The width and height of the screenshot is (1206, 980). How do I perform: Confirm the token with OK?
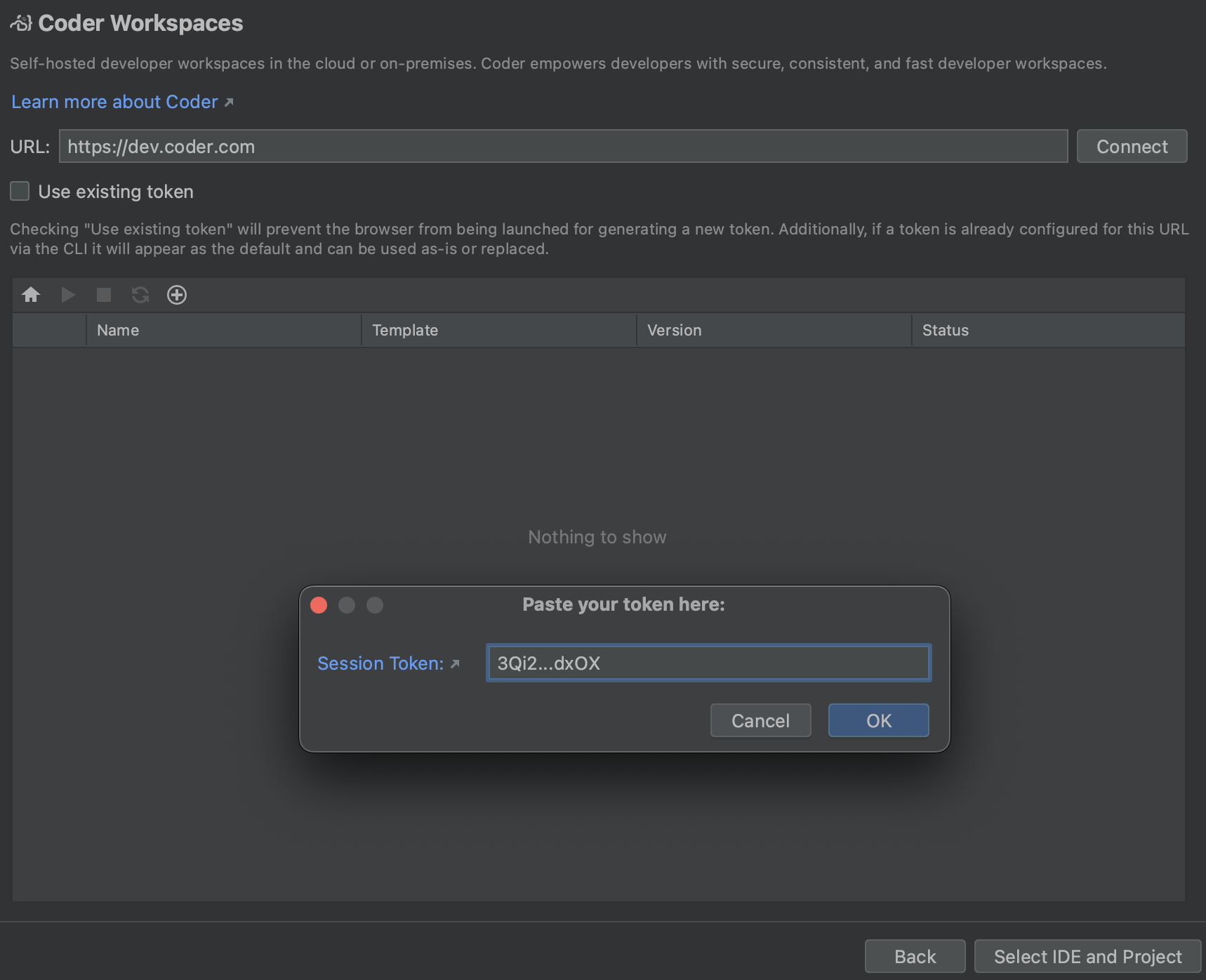[878, 720]
